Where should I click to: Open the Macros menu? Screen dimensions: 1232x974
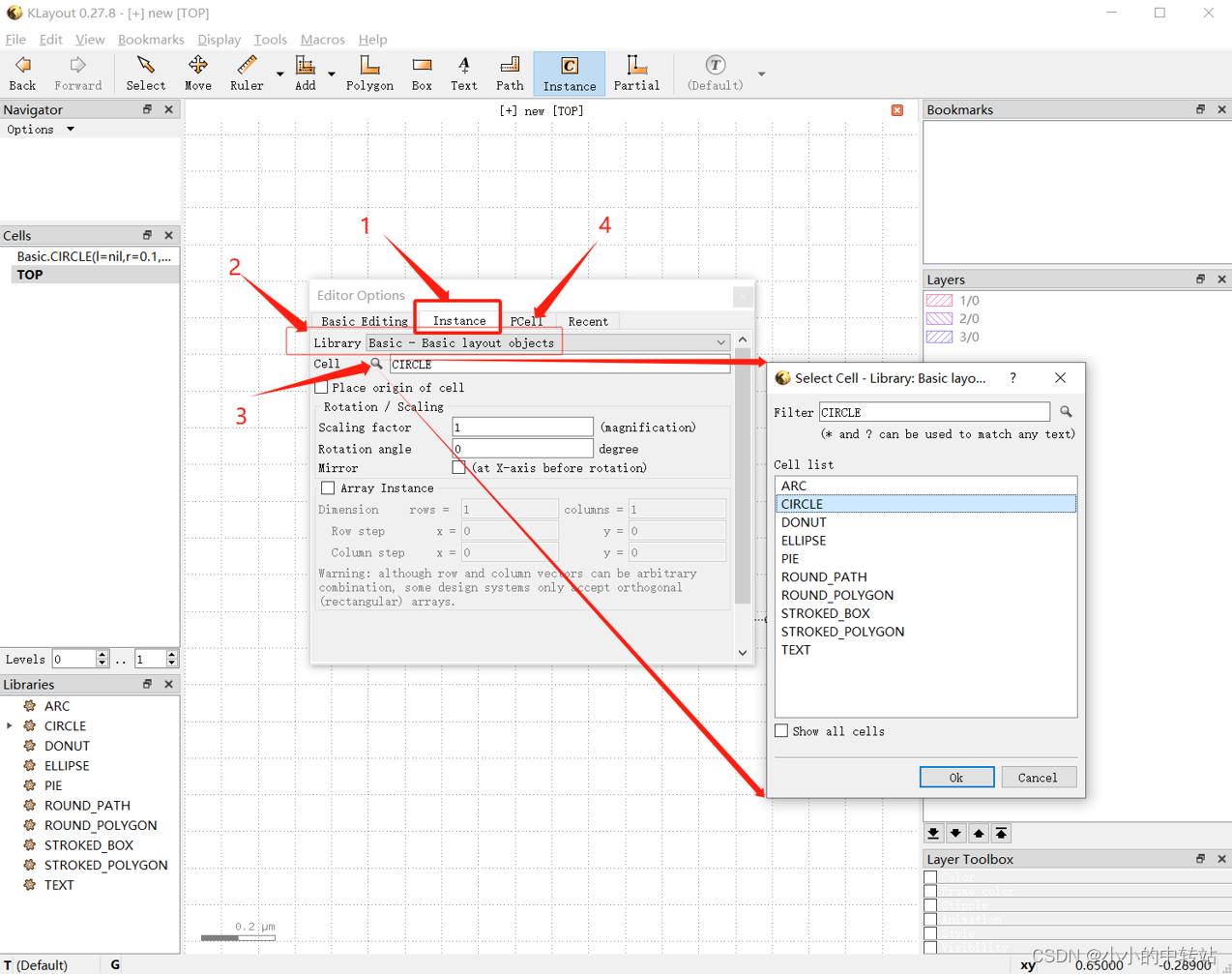point(322,40)
